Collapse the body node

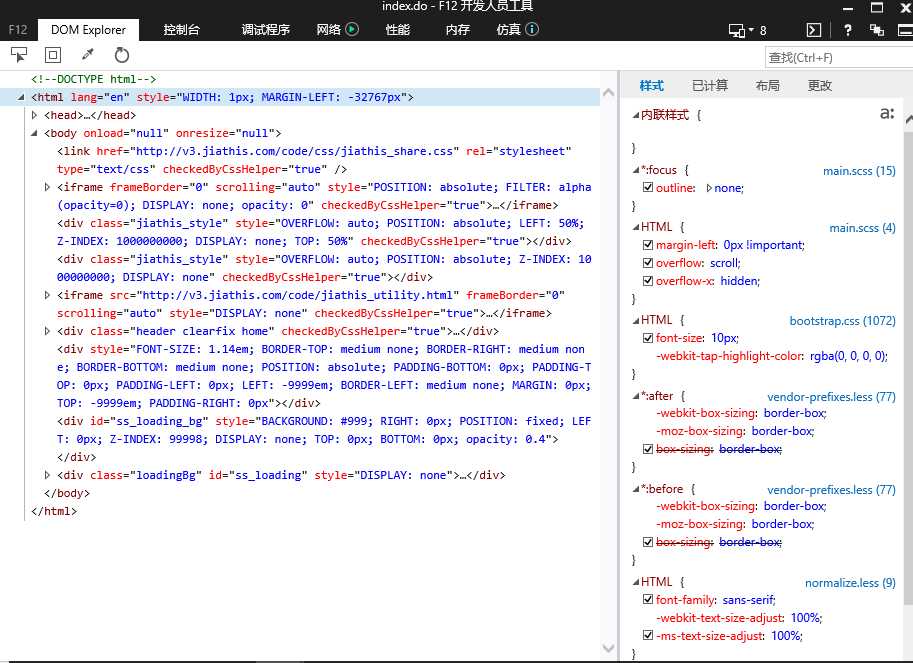pos(34,133)
